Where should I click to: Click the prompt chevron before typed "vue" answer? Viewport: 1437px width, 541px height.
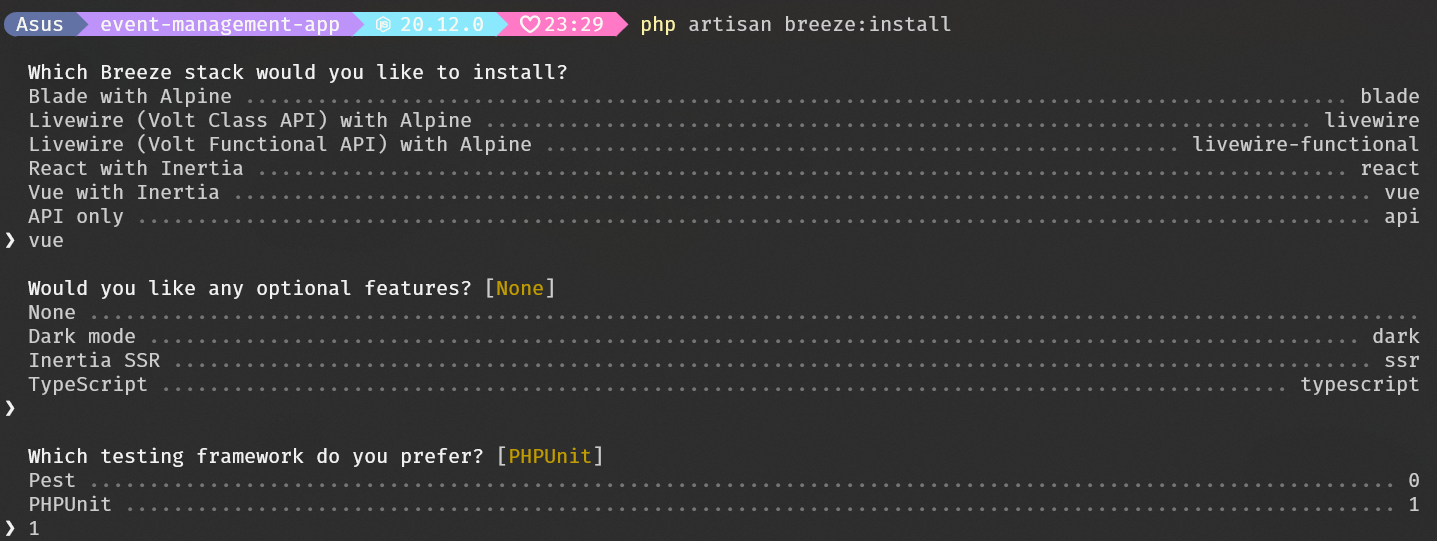tap(10, 240)
